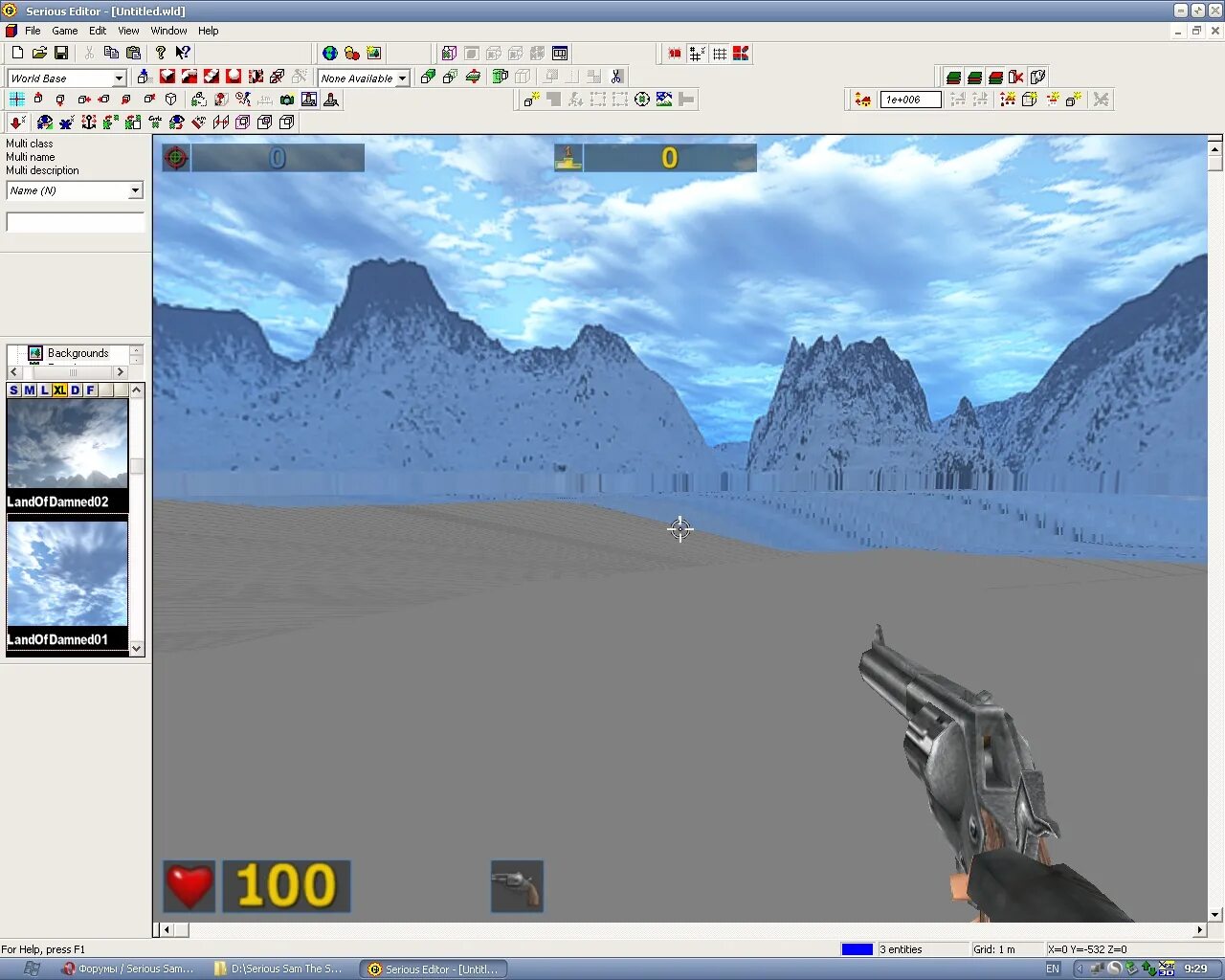This screenshot has height=980, width=1225.
Task: Click the viewport horizontal scroll right arrow
Action: click(x=1200, y=929)
